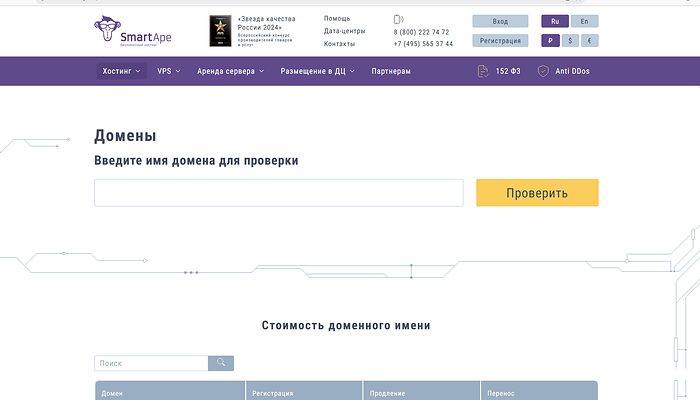Click the yellow Проверить button

point(538,193)
